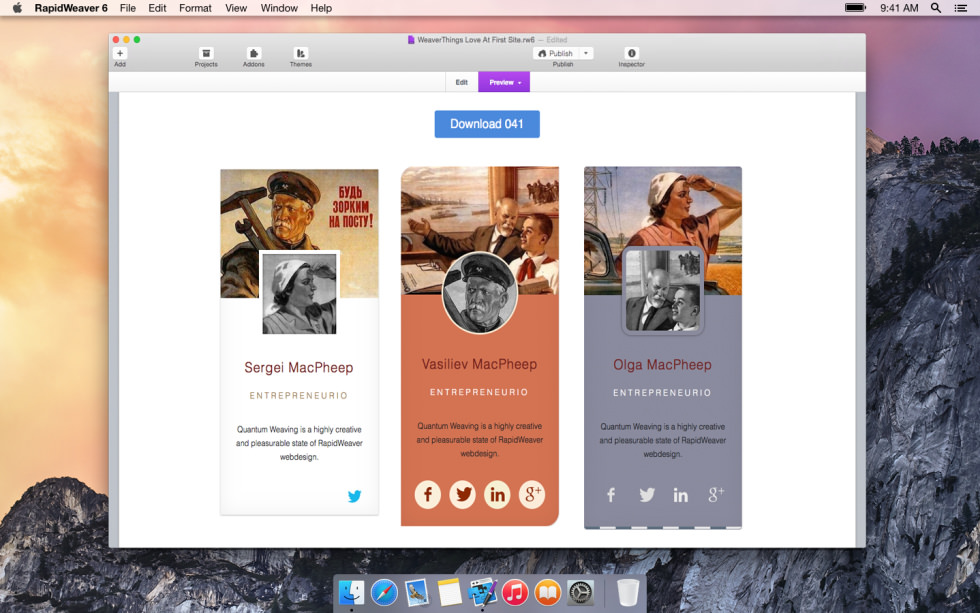The height and width of the screenshot is (613, 980).
Task: Click the Publish button
Action: pyautogui.click(x=556, y=54)
